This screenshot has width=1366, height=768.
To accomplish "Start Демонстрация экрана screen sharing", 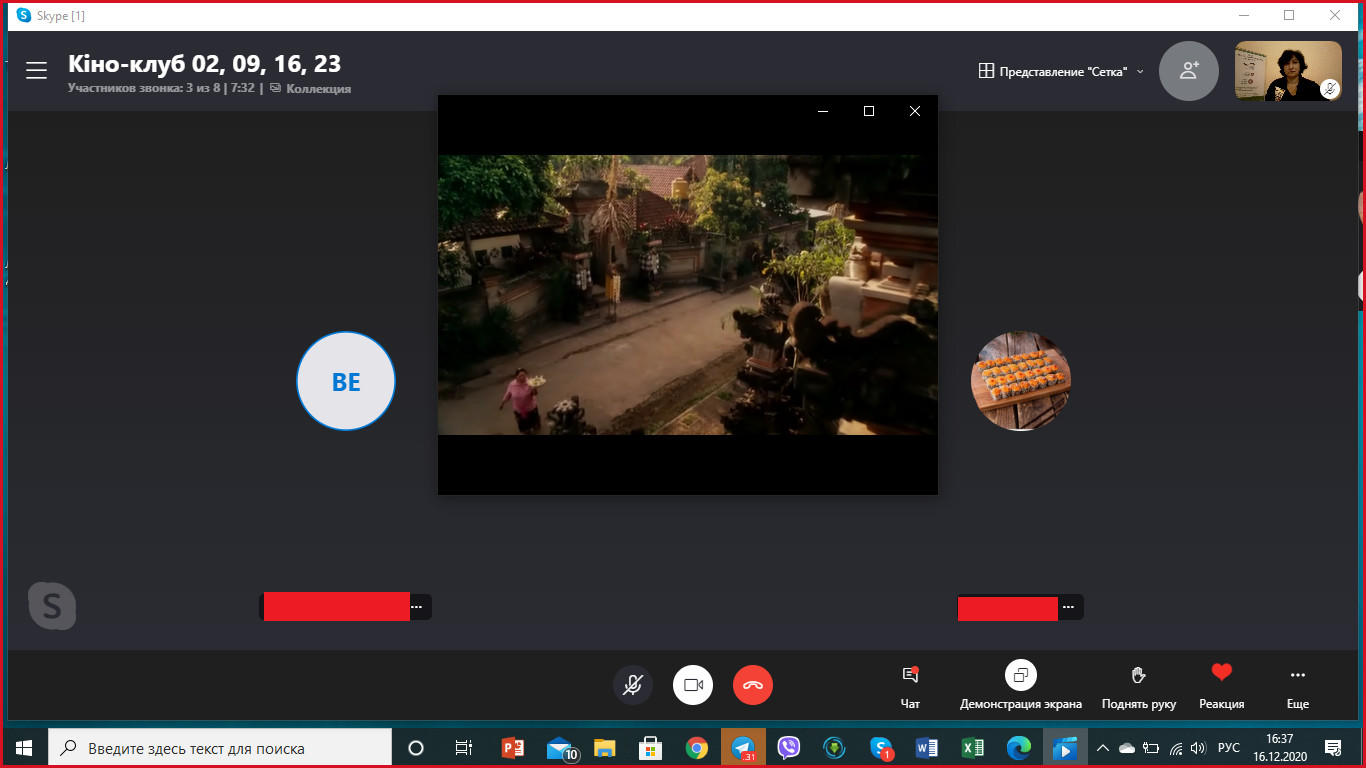I will pos(1021,686).
